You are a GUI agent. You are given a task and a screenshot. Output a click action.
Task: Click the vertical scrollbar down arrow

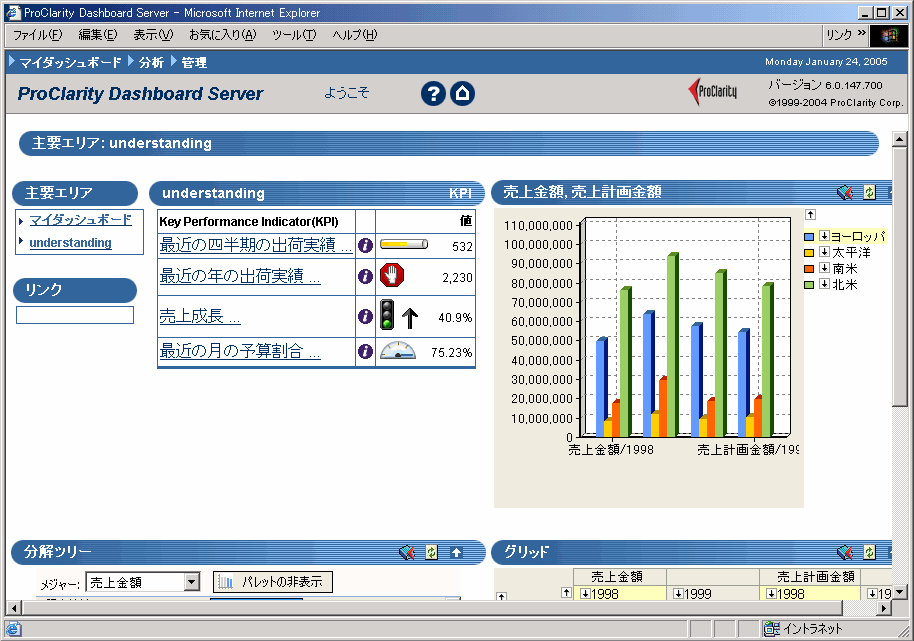(899, 592)
